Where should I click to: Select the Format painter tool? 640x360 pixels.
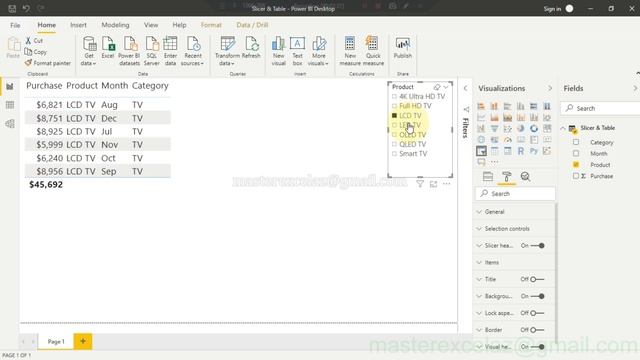[x=48, y=63]
